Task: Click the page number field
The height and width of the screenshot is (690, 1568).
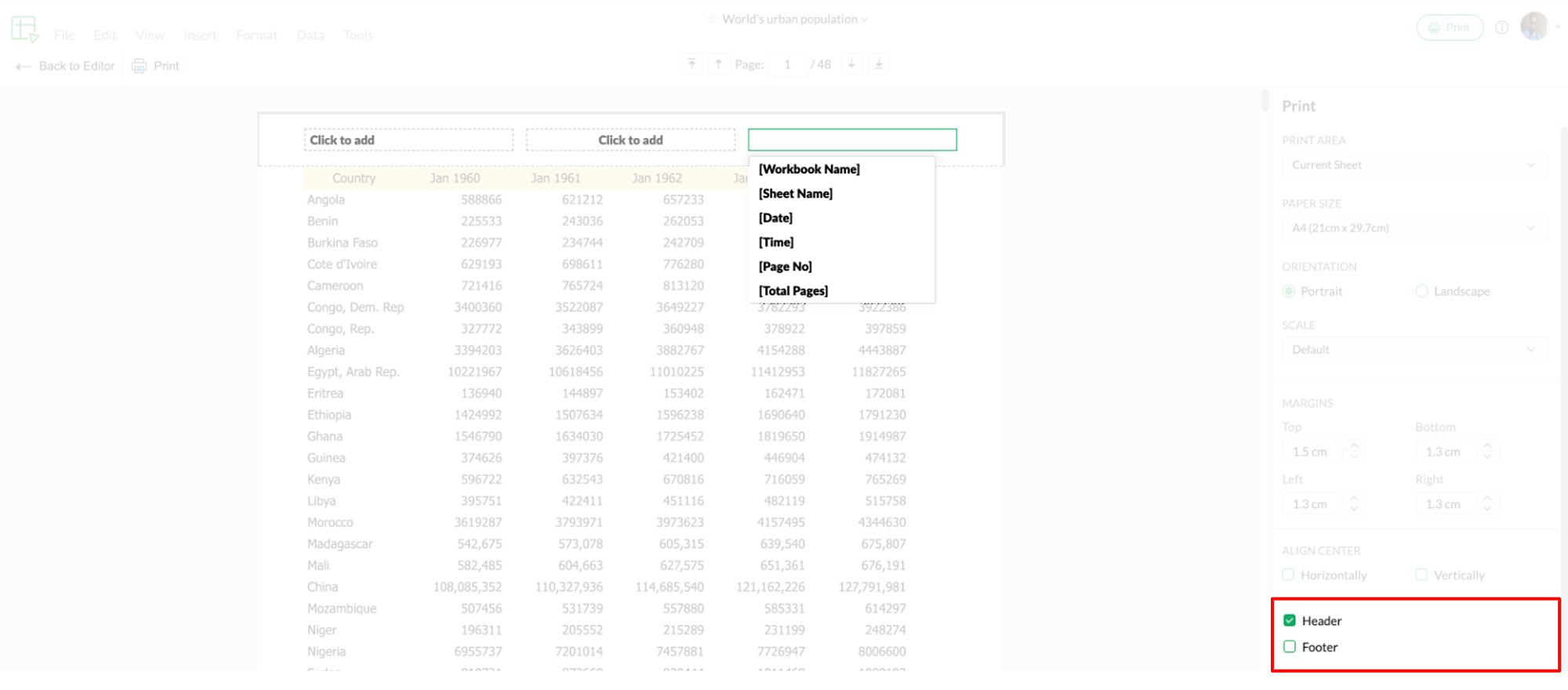Action: [787, 64]
